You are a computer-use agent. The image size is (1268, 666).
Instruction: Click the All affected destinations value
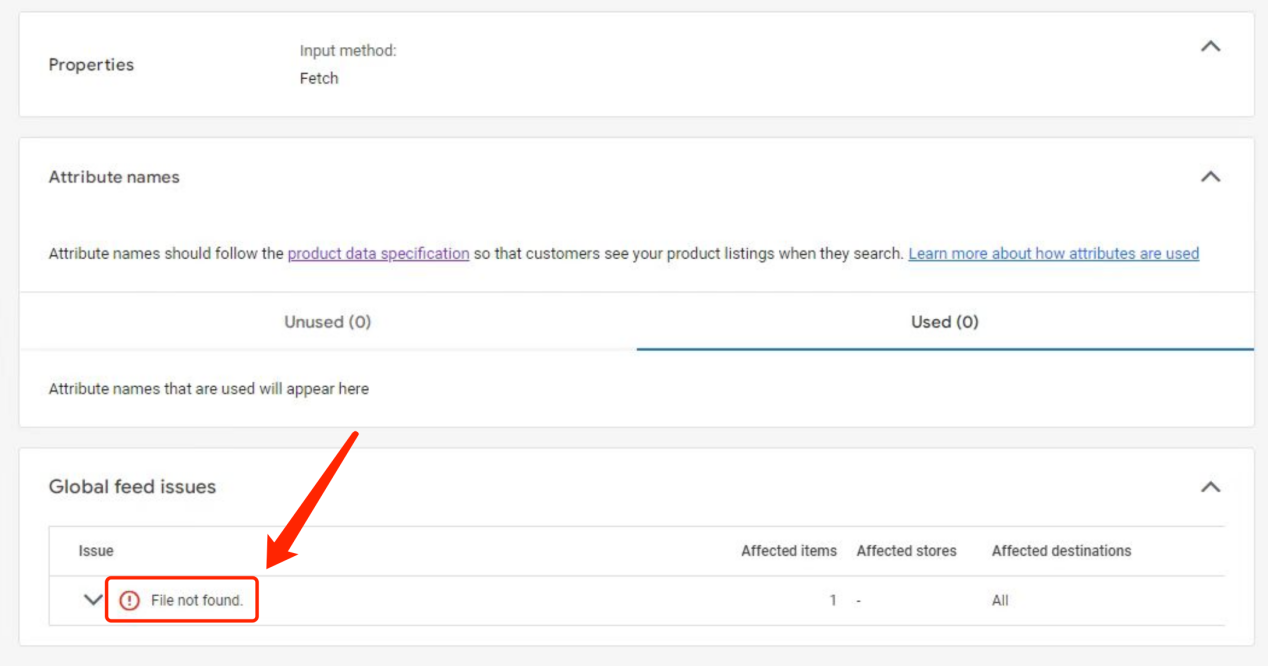point(1001,600)
